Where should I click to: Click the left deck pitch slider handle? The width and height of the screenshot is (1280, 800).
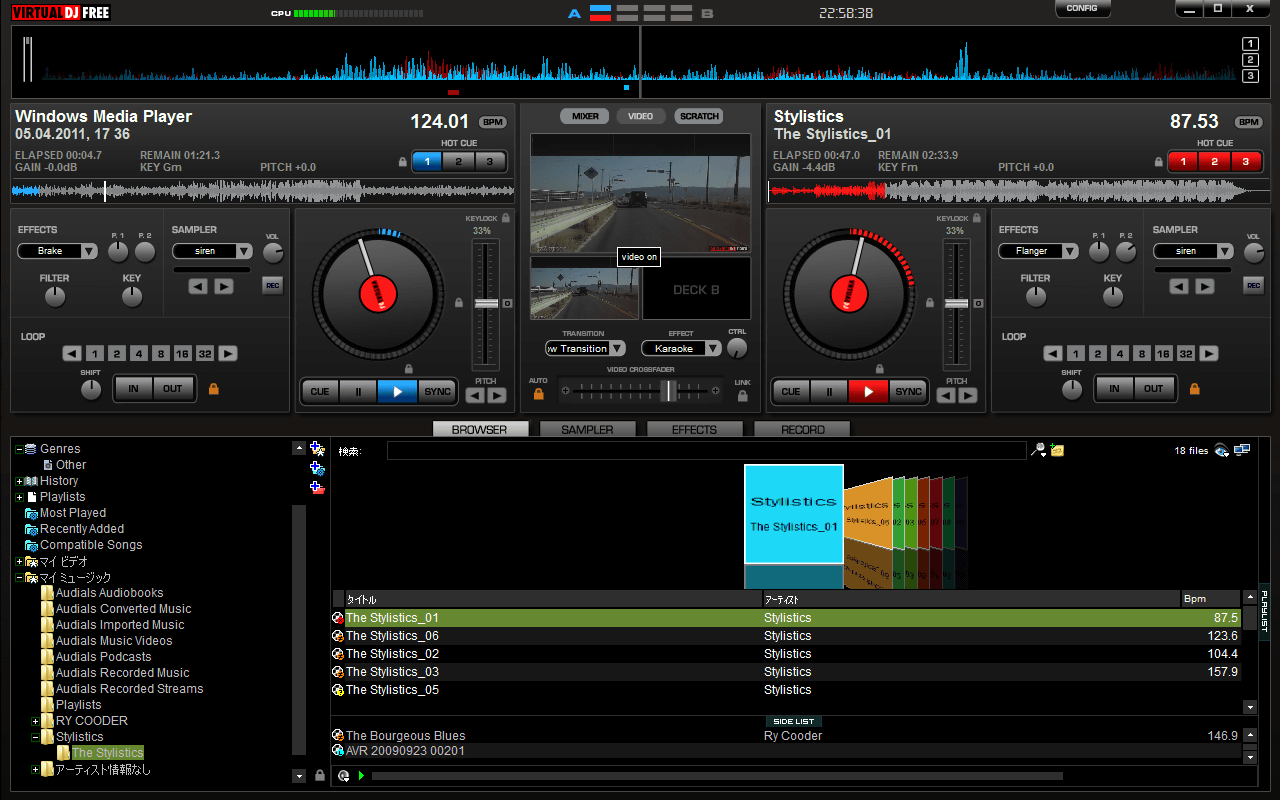pos(486,303)
